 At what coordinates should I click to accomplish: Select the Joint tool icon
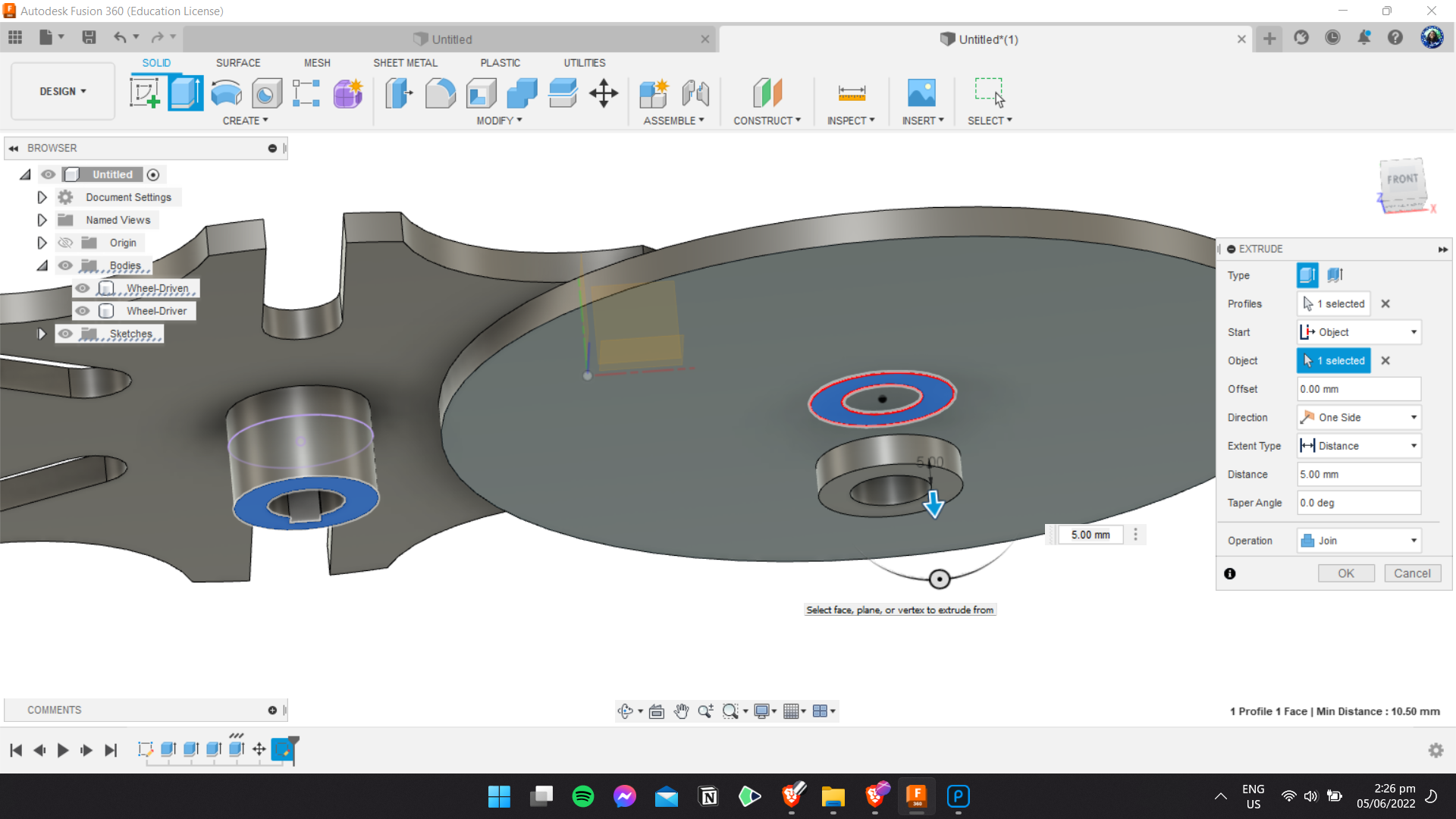pos(695,93)
